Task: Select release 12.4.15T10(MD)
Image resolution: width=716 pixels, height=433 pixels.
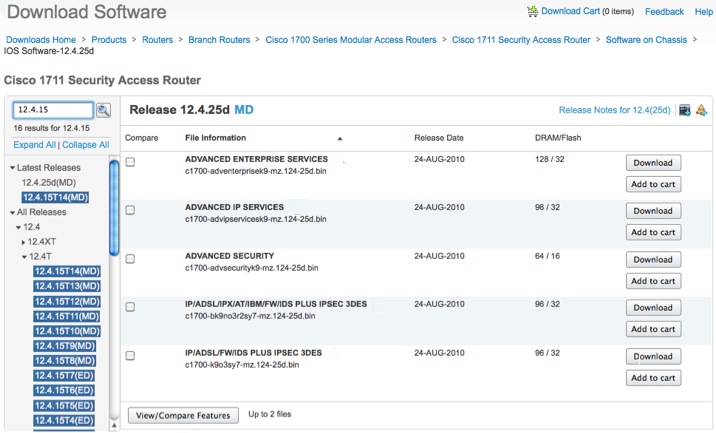Action: click(x=67, y=331)
